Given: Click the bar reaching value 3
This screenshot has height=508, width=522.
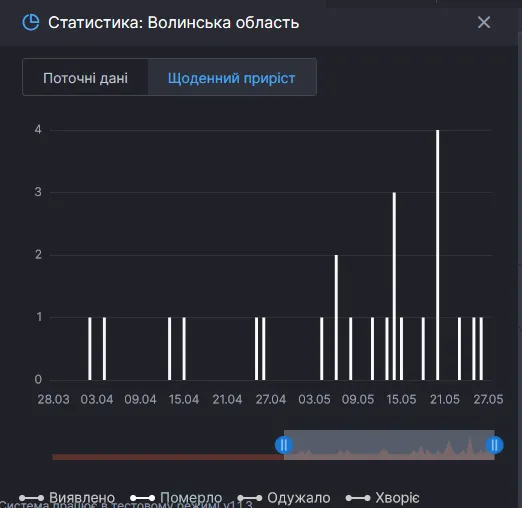Looking at the screenshot, I should (394, 286).
